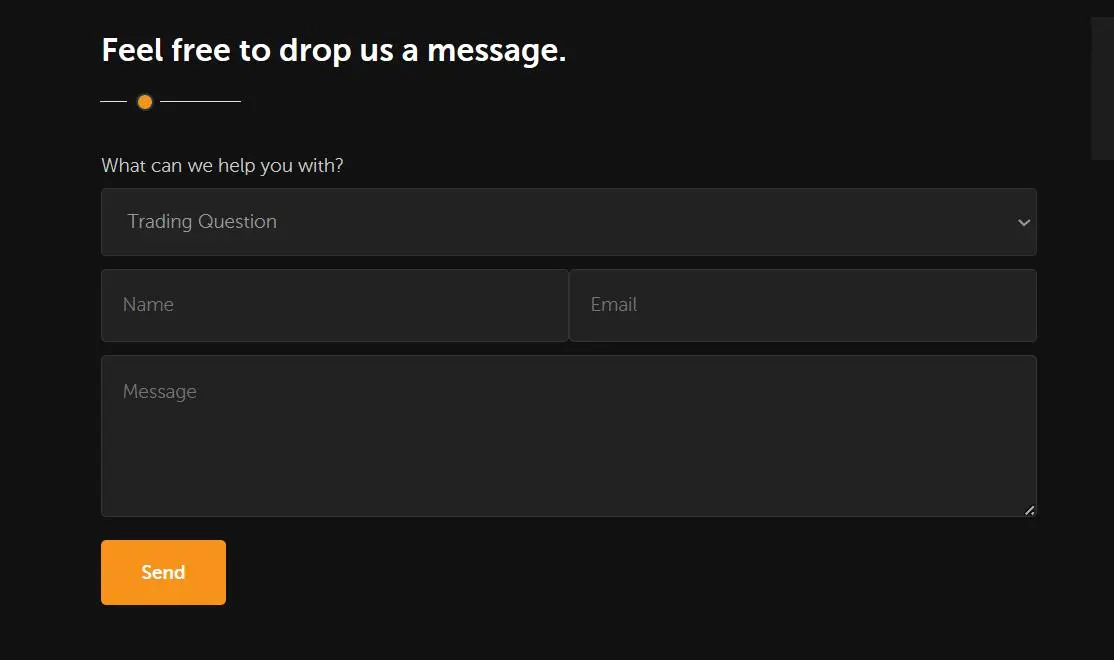The width and height of the screenshot is (1114, 660).
Task: Click the orange dot under the heading
Action: [145, 102]
